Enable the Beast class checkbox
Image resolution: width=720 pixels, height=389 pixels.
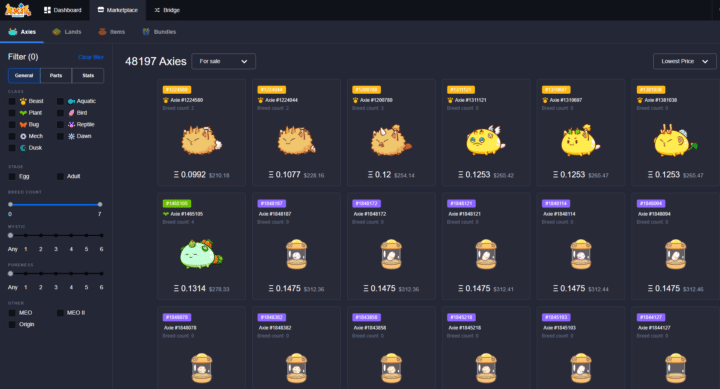[12, 101]
